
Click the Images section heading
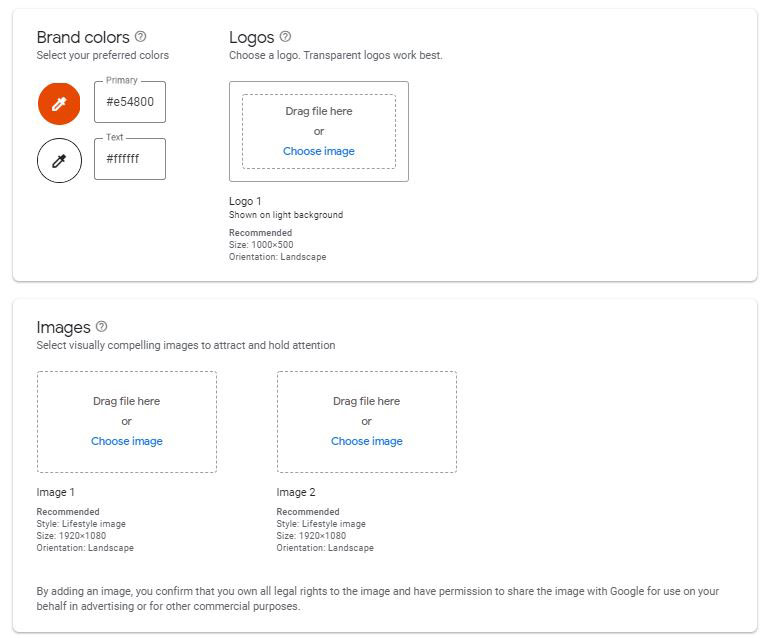[63, 327]
